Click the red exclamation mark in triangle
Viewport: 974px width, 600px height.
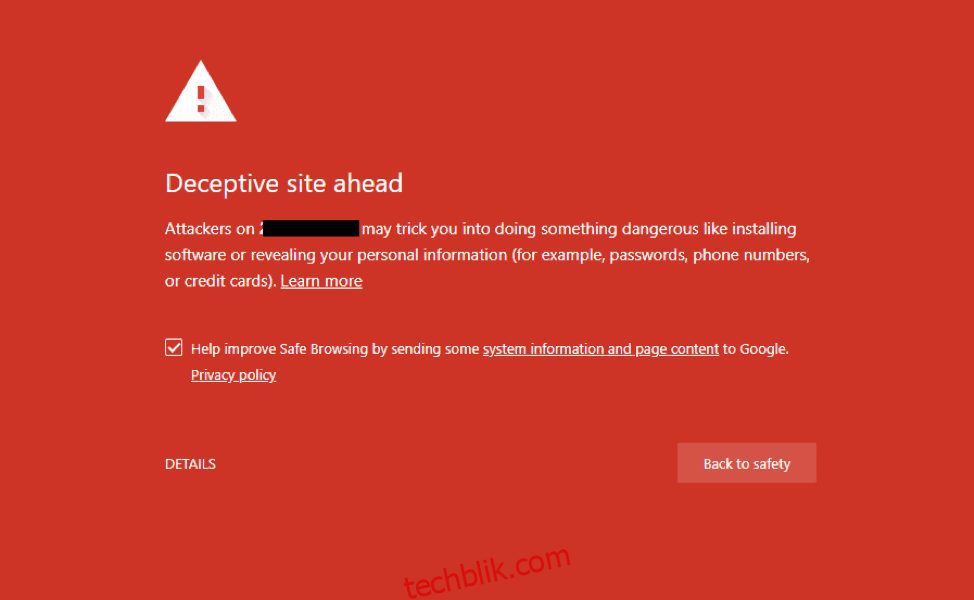(x=201, y=99)
